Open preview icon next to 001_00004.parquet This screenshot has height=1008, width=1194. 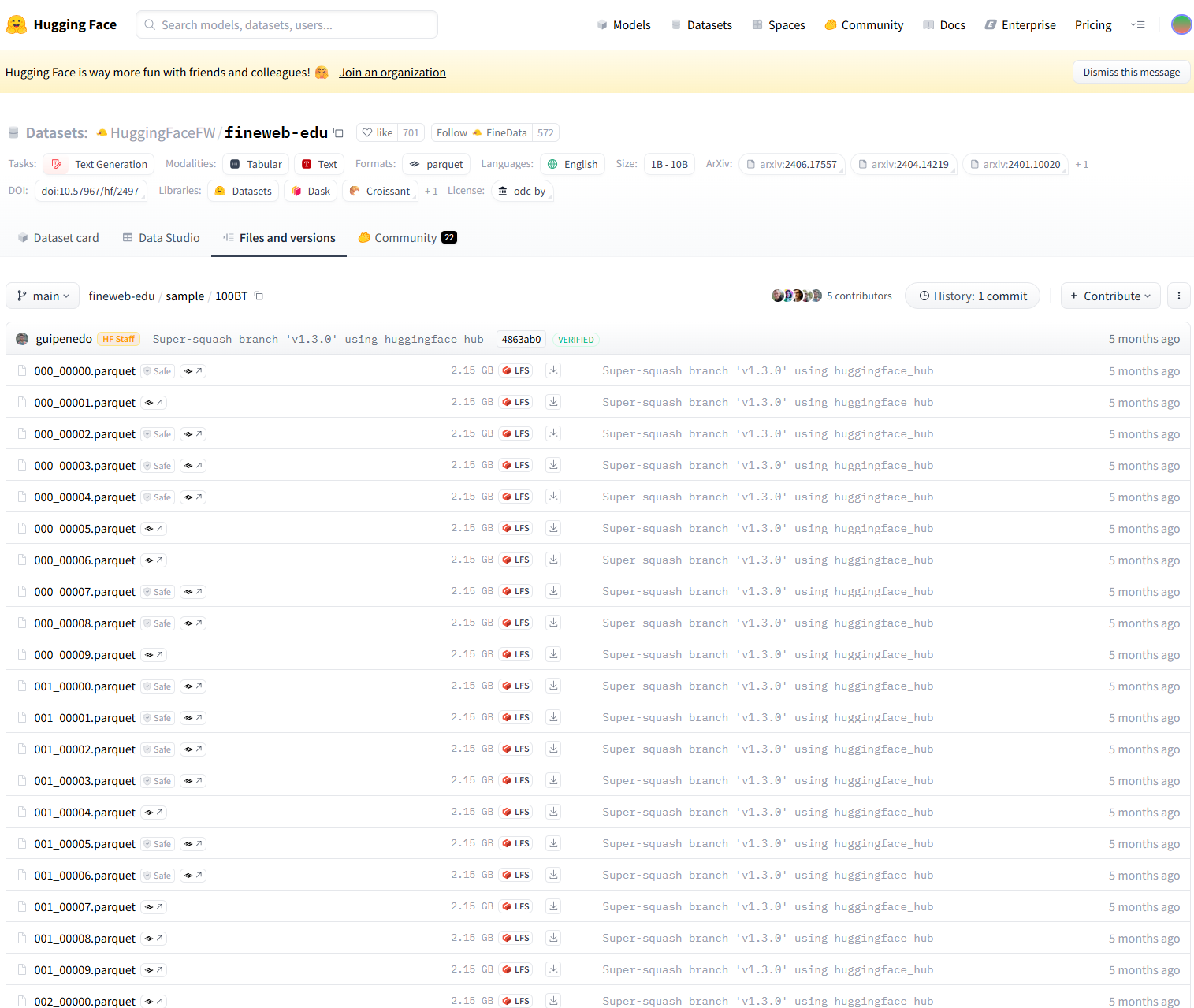coord(154,813)
